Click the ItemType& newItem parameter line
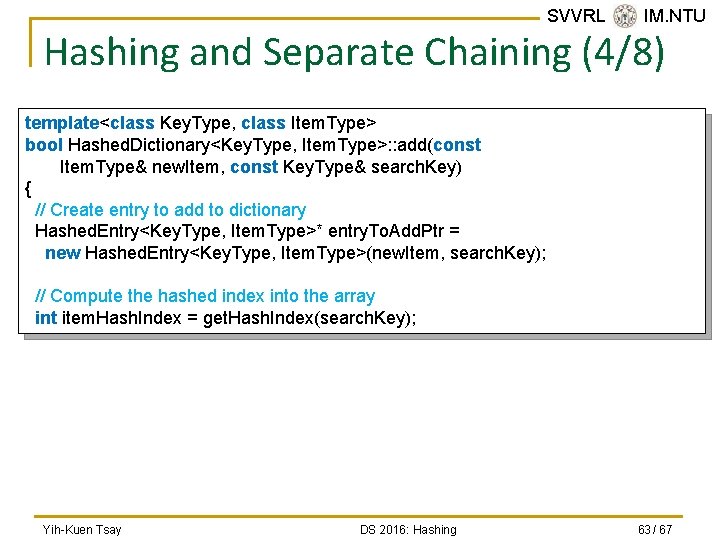The width and height of the screenshot is (720, 540). pyautogui.click(x=260, y=167)
